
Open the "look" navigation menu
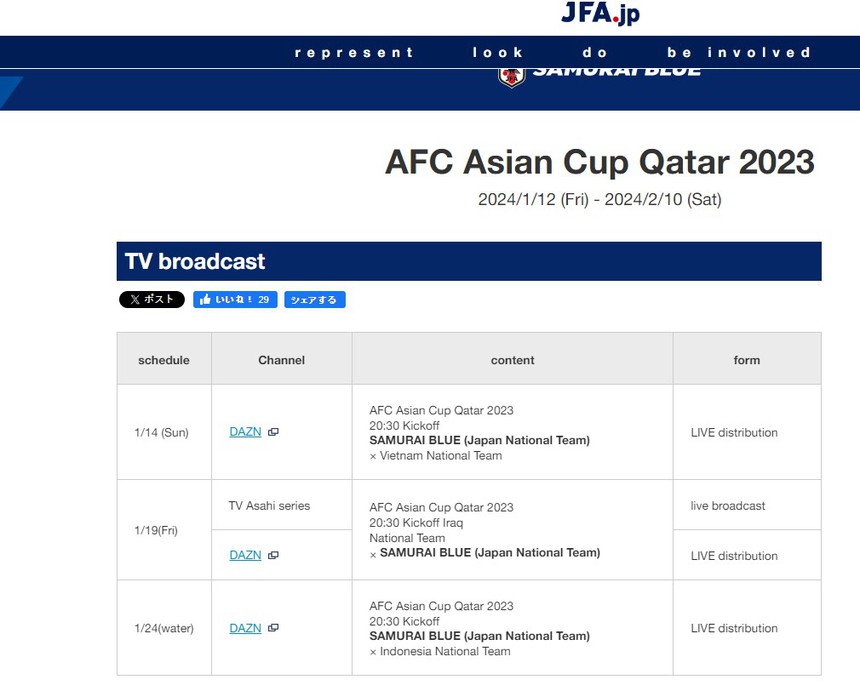498,53
